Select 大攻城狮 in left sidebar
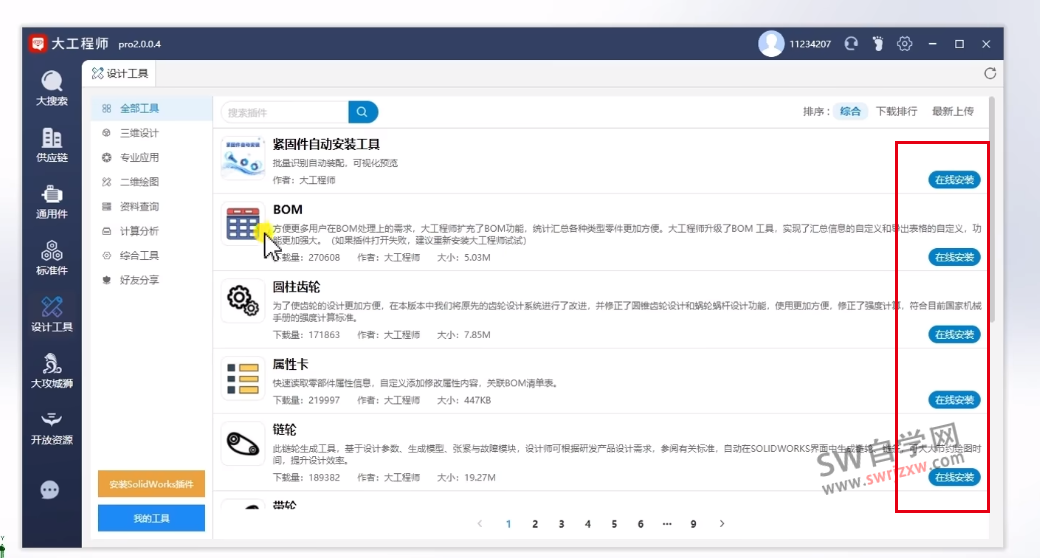The height and width of the screenshot is (558, 1040). coord(51,370)
